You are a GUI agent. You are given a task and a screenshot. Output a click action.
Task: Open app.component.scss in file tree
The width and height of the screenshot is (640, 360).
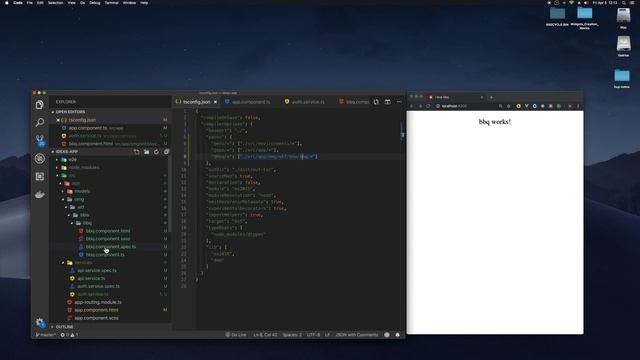coord(96,318)
